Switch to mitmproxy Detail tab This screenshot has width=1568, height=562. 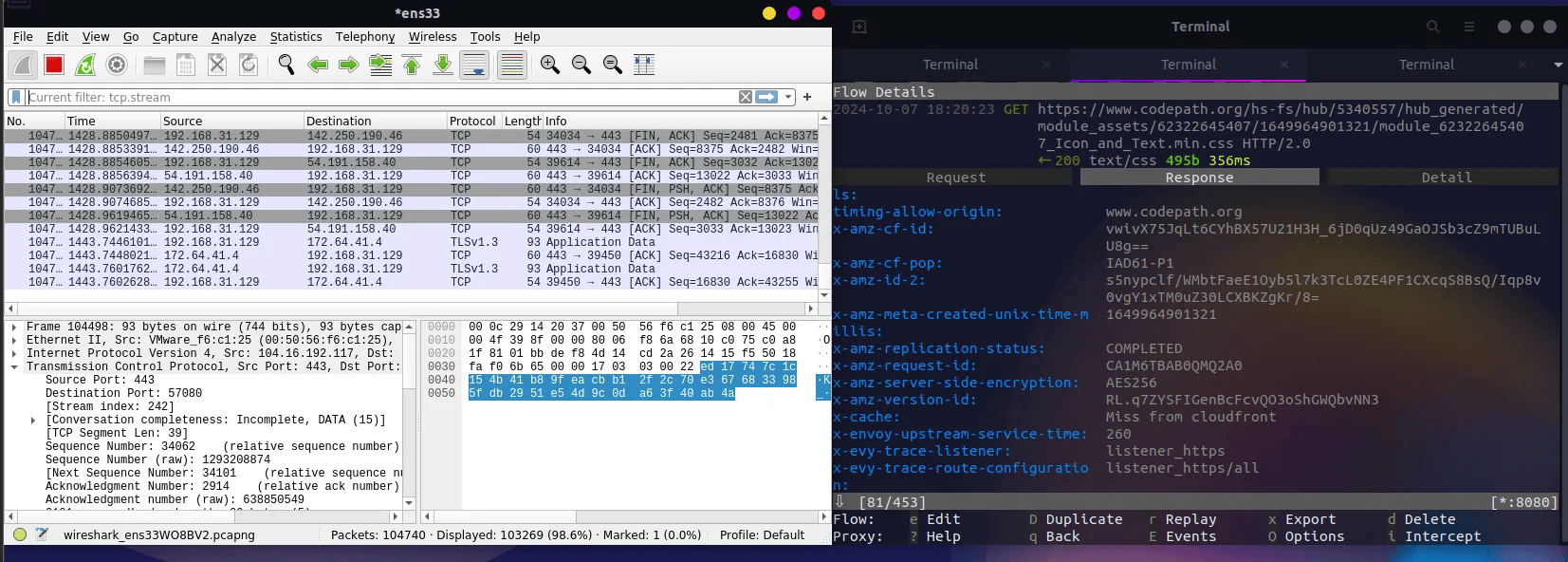coord(1446,178)
